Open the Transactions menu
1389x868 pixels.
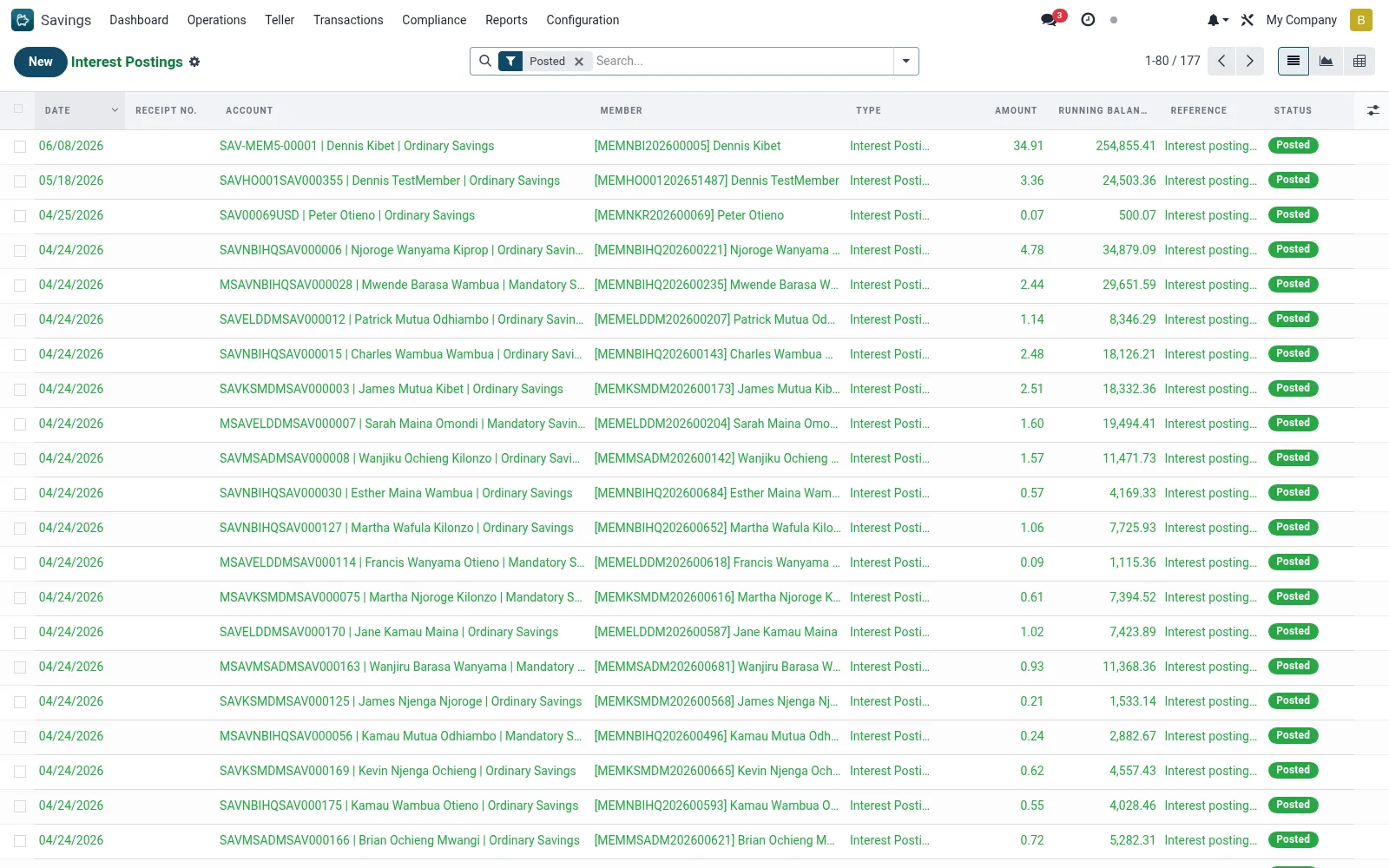348,20
